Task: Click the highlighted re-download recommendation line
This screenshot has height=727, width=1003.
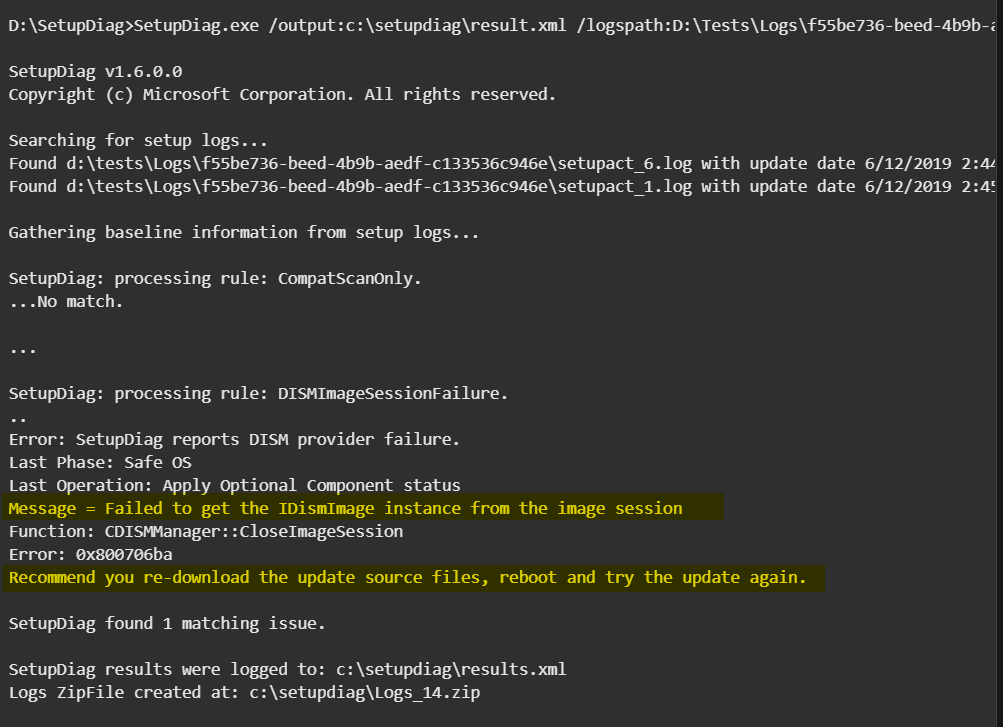Action: [407, 578]
